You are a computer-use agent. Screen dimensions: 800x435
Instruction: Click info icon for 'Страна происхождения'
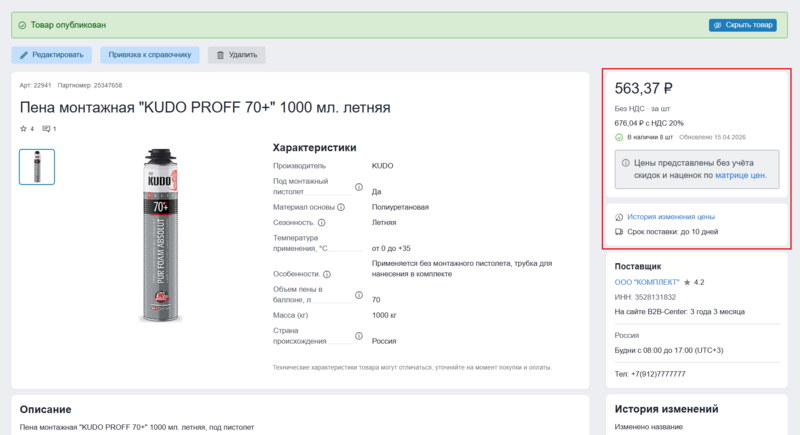coord(359,336)
